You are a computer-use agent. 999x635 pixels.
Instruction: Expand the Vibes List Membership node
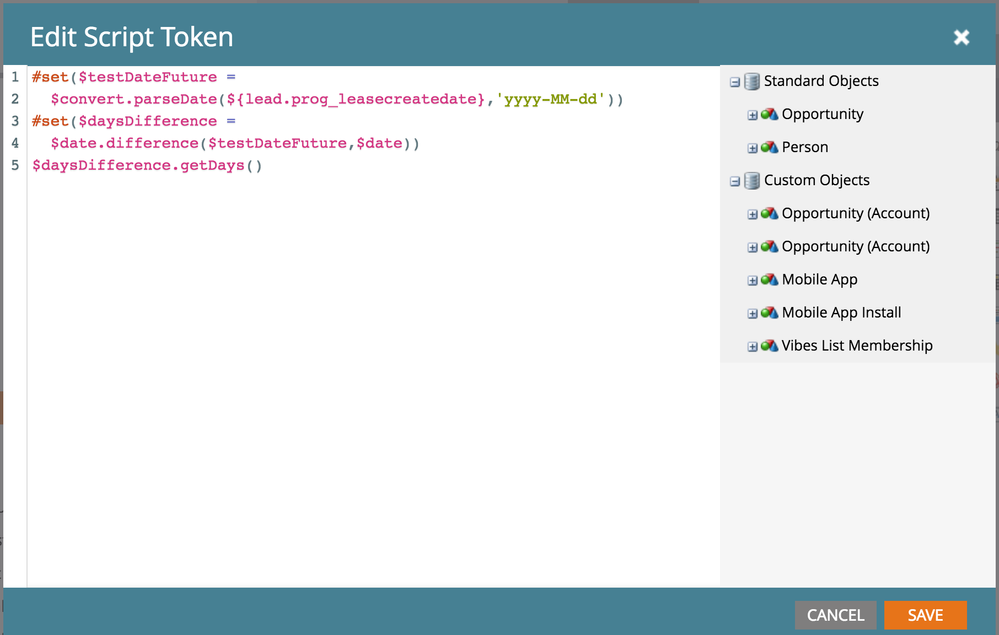[x=753, y=347]
